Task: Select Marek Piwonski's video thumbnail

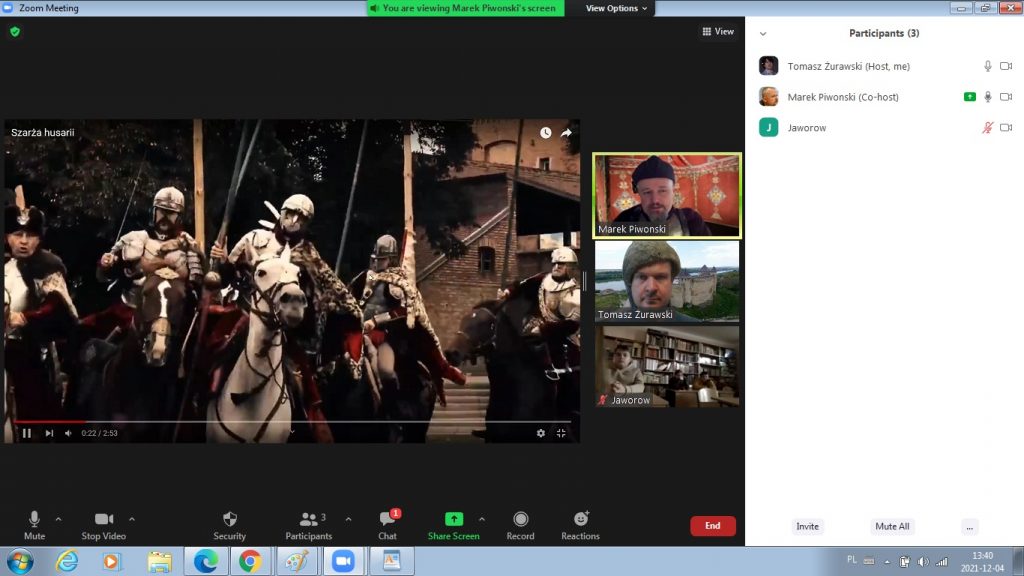Action: pos(667,195)
